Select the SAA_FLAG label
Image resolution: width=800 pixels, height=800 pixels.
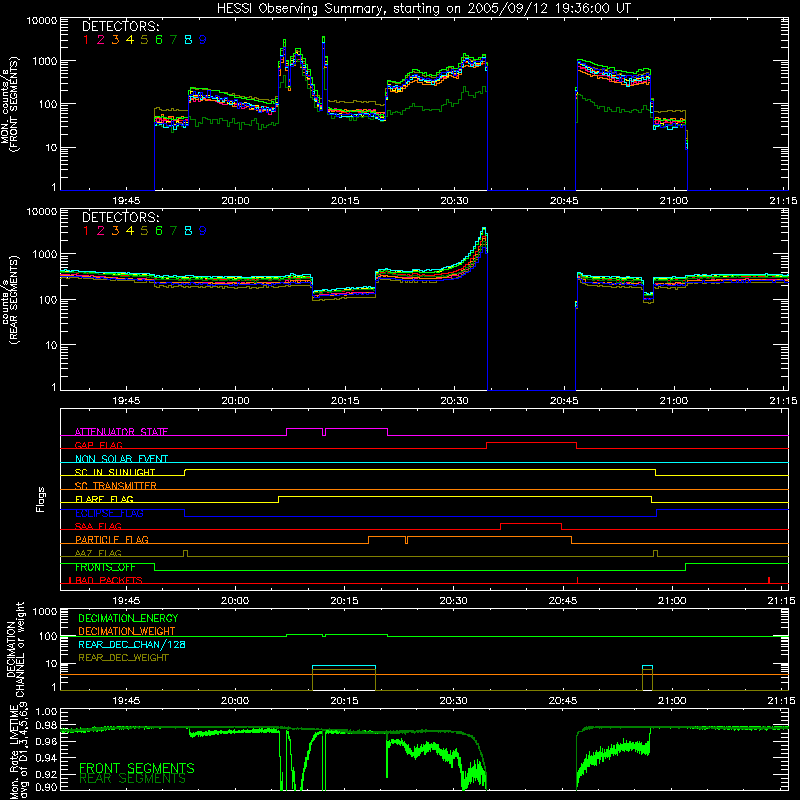point(98,526)
